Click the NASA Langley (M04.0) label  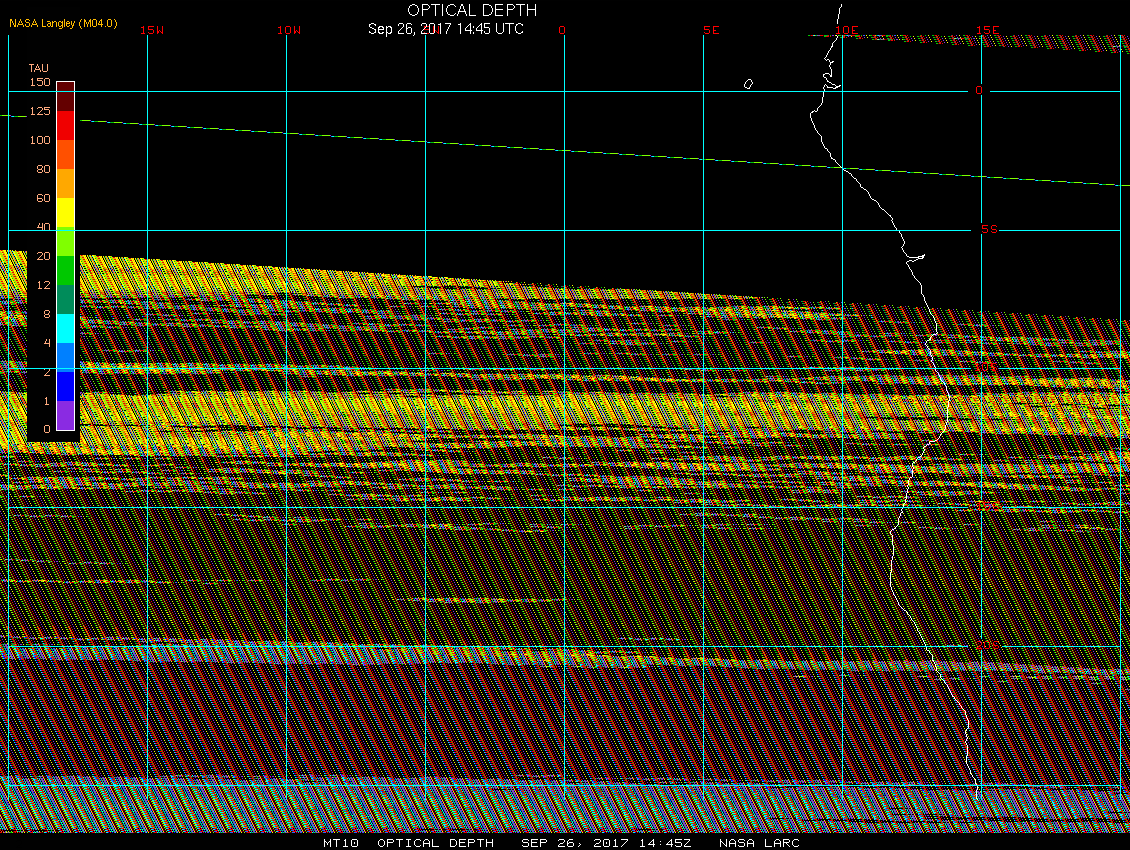click(x=62, y=23)
